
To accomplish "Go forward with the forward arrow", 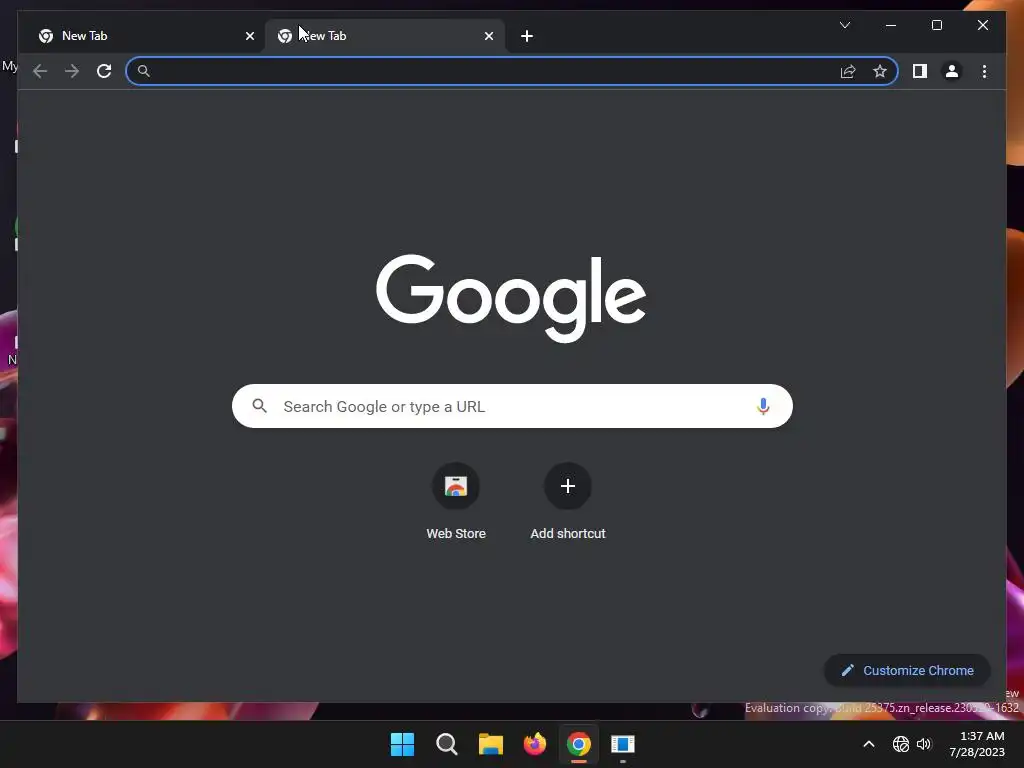I will coord(72,71).
